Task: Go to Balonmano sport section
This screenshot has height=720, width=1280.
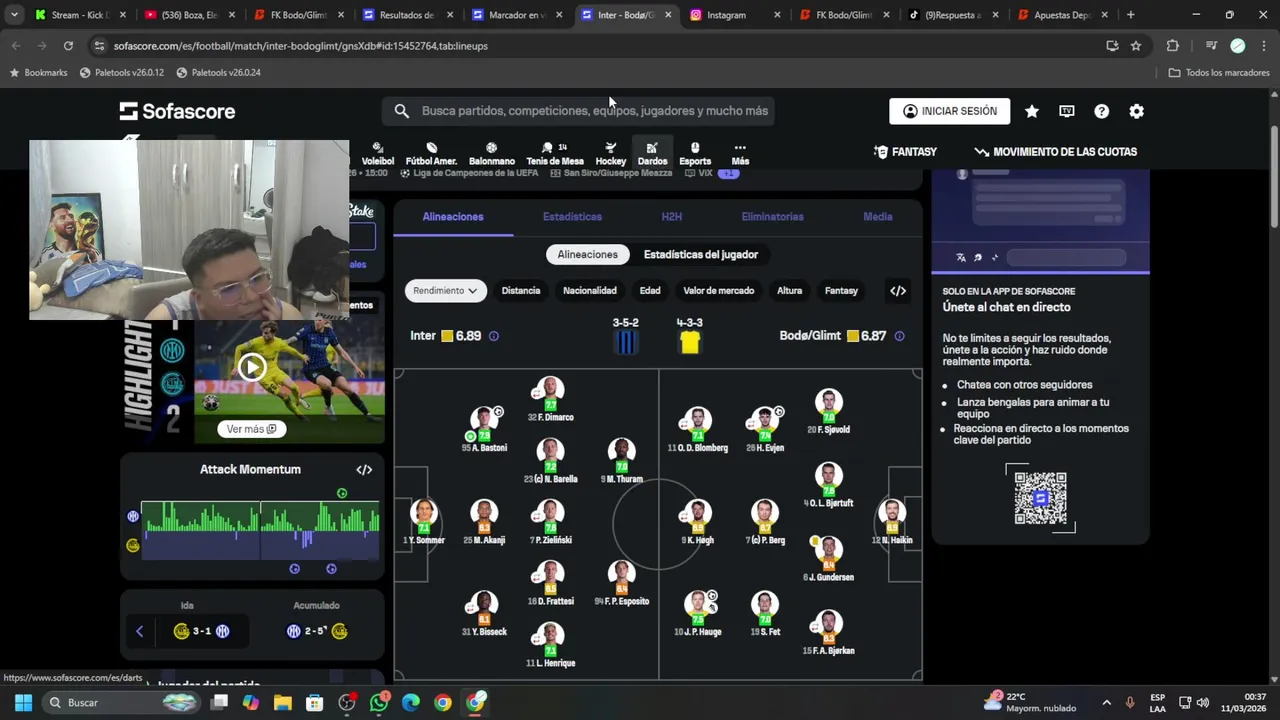Action: 491,153
